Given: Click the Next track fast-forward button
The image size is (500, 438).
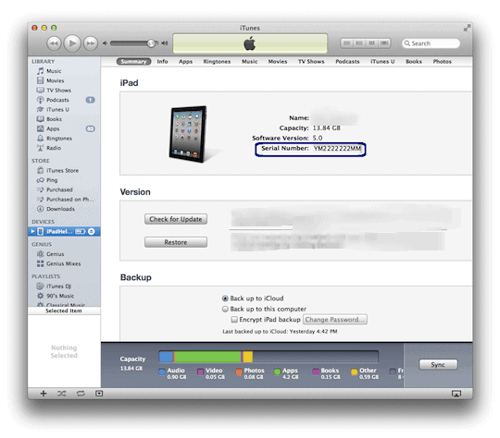Looking at the screenshot, I should click(x=90, y=43).
